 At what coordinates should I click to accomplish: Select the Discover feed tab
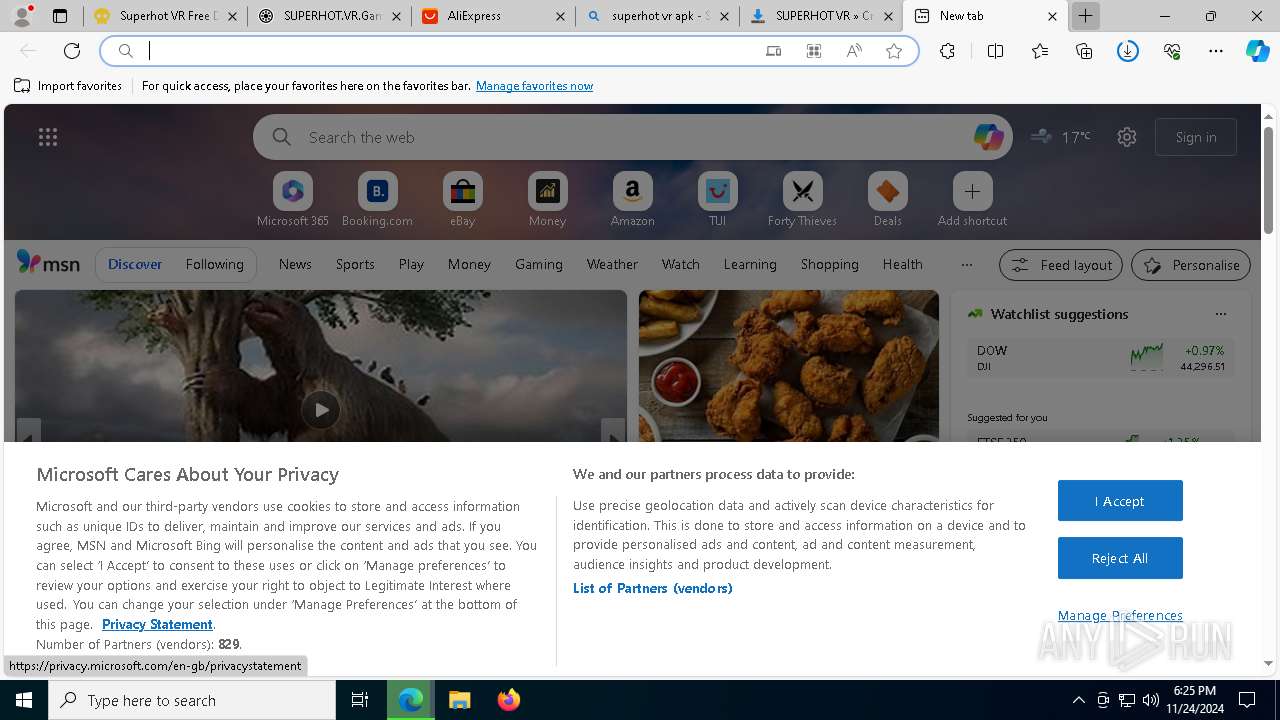135,264
